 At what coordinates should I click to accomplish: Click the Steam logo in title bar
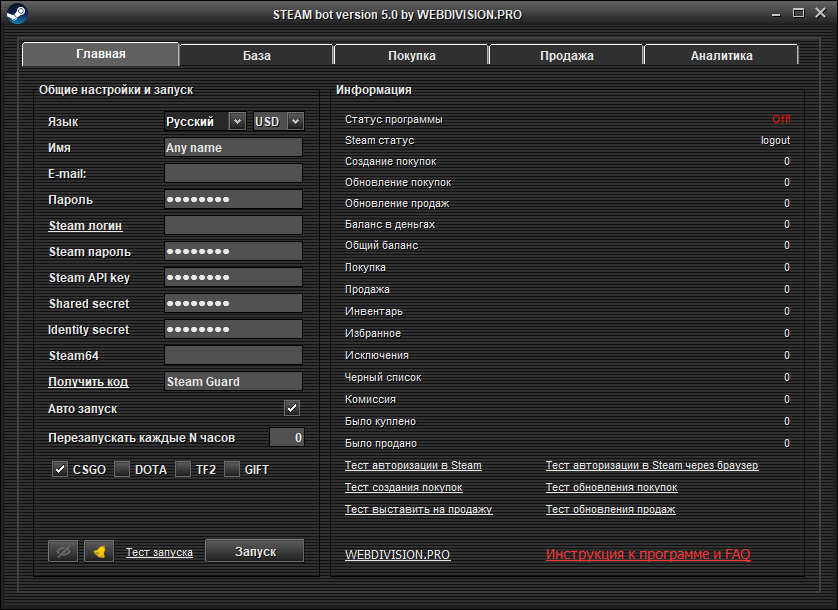tap(16, 14)
